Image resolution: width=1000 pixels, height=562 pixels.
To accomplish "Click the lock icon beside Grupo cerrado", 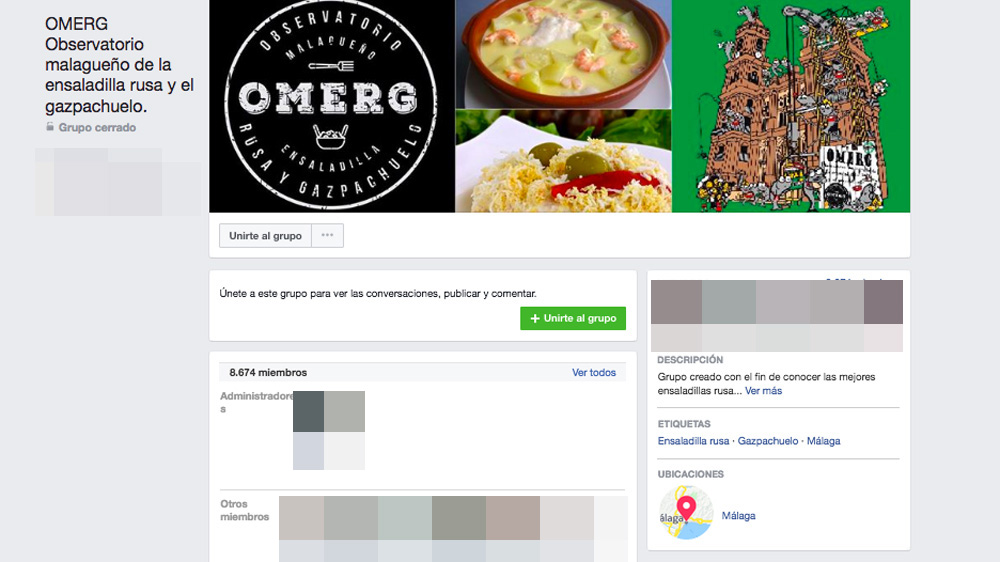I will click(50, 127).
